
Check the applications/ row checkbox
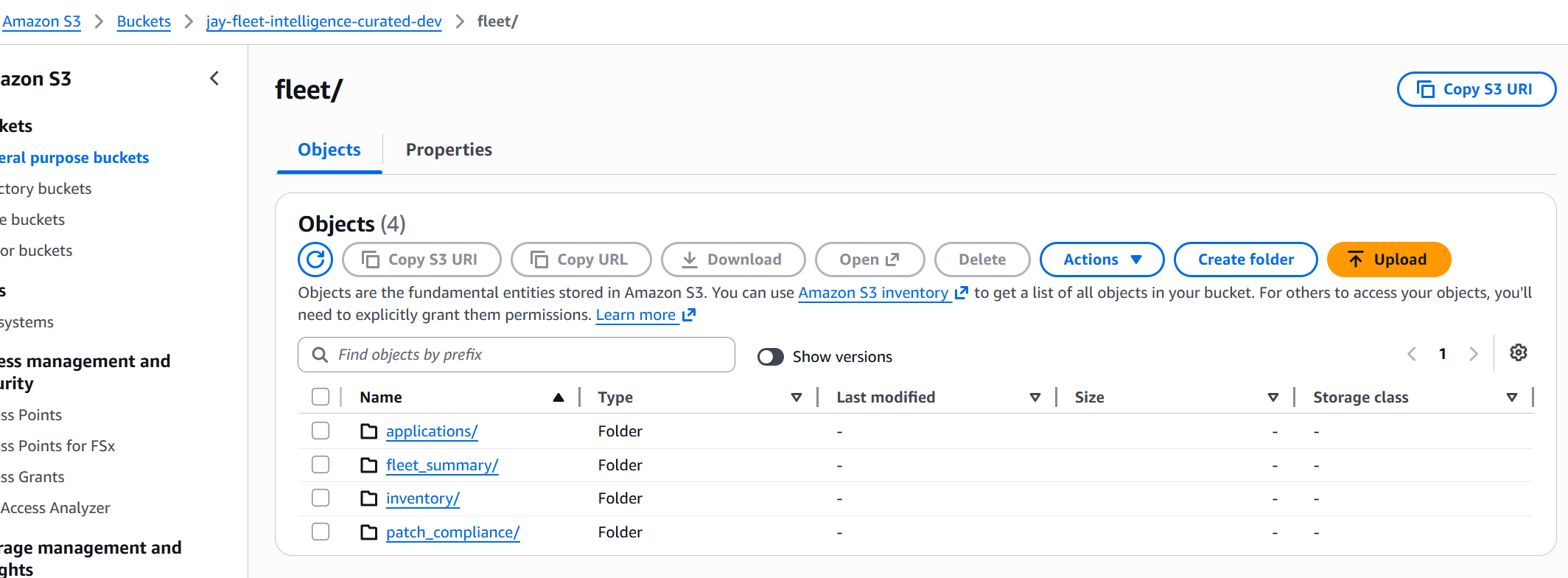321,431
